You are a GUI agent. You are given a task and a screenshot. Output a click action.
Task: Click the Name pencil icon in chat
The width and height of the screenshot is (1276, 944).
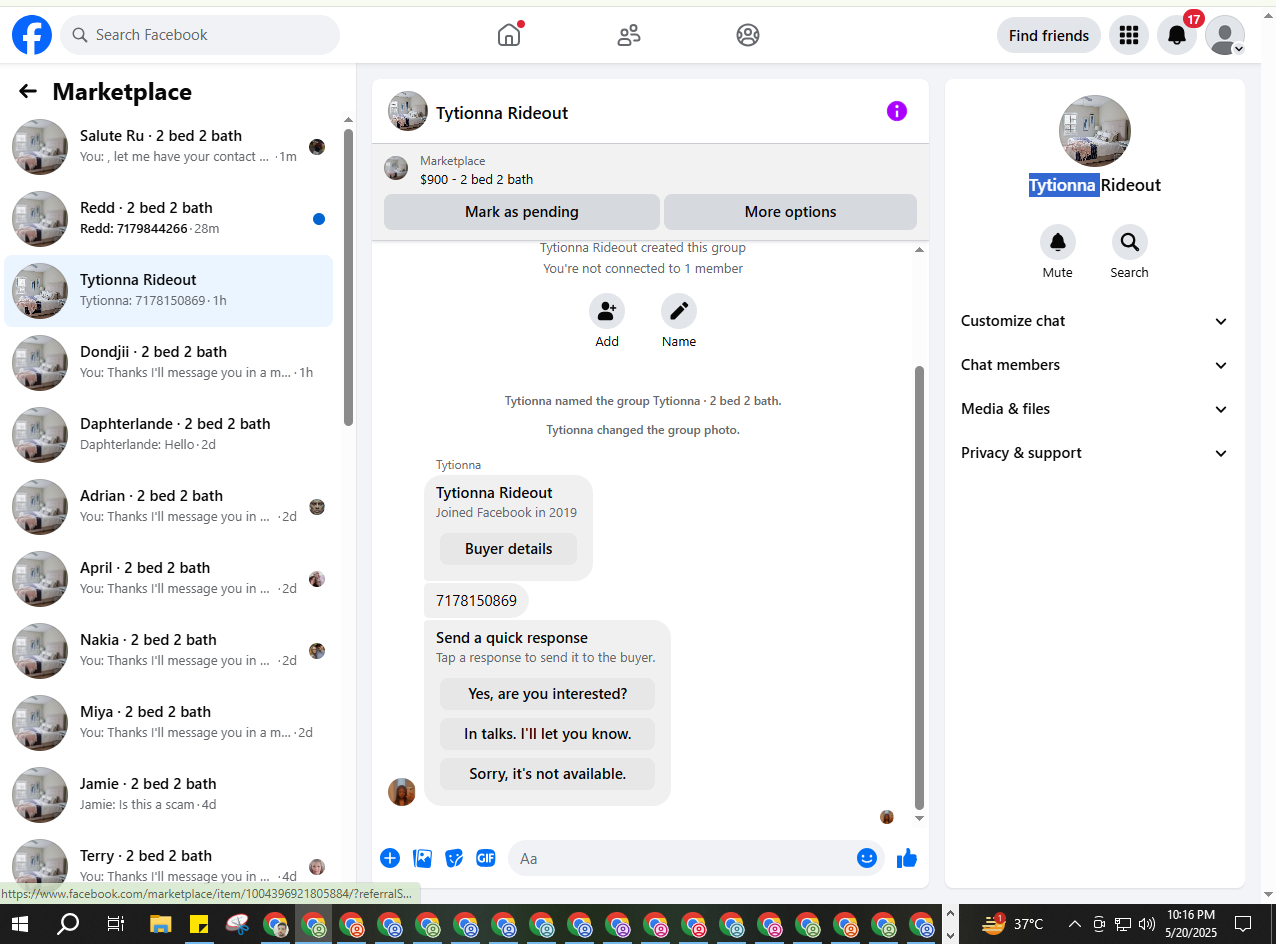(679, 311)
